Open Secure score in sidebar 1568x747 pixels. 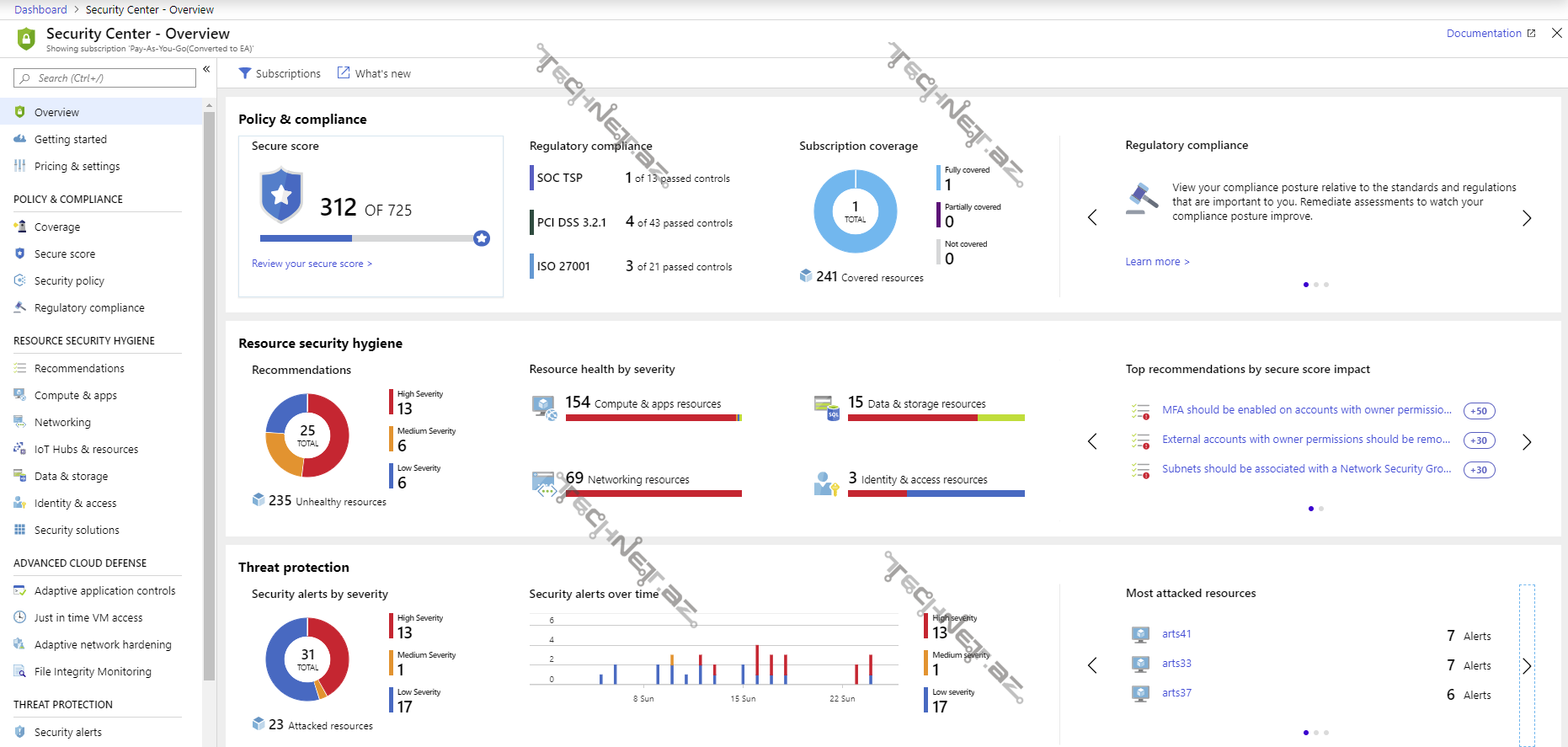(65, 253)
